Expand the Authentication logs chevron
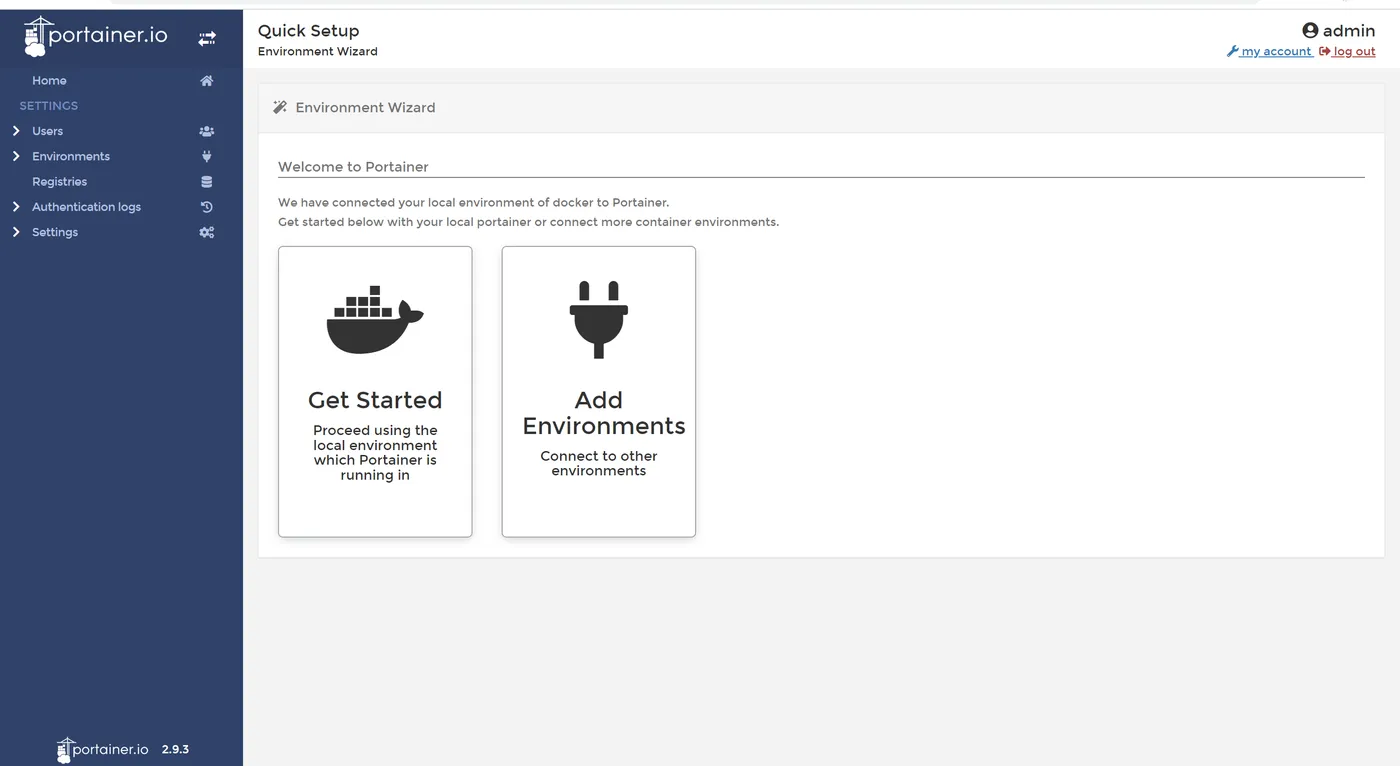Viewport: 1400px width, 766px height. (x=16, y=207)
